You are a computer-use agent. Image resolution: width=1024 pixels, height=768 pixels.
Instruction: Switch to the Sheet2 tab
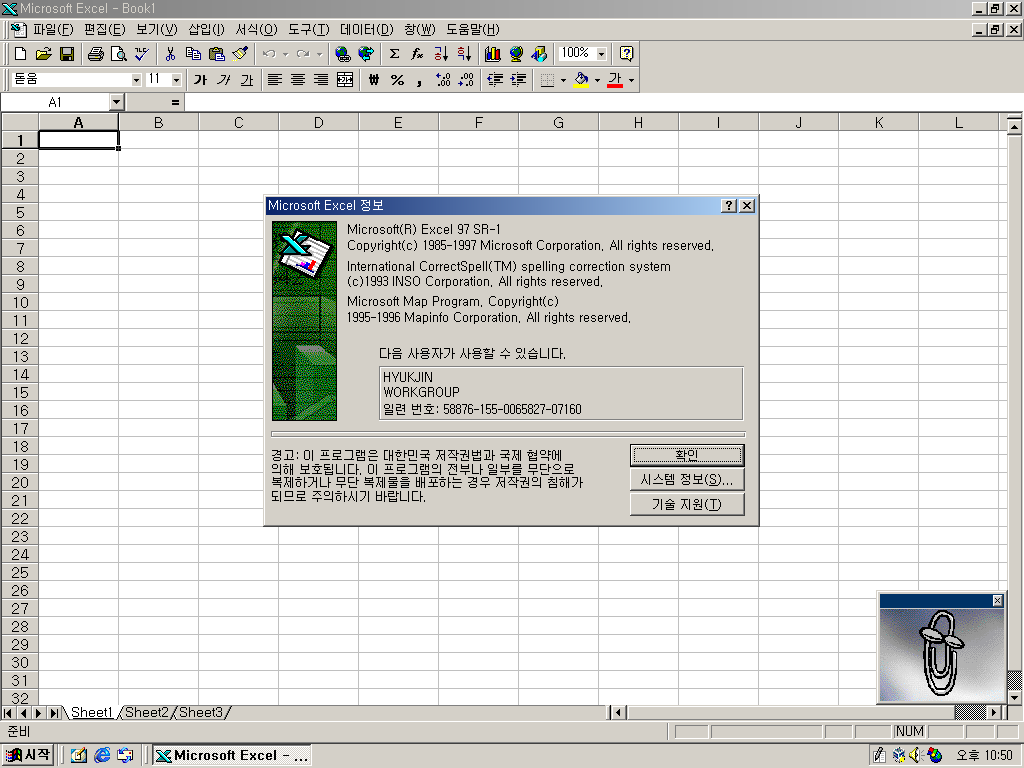click(146, 712)
